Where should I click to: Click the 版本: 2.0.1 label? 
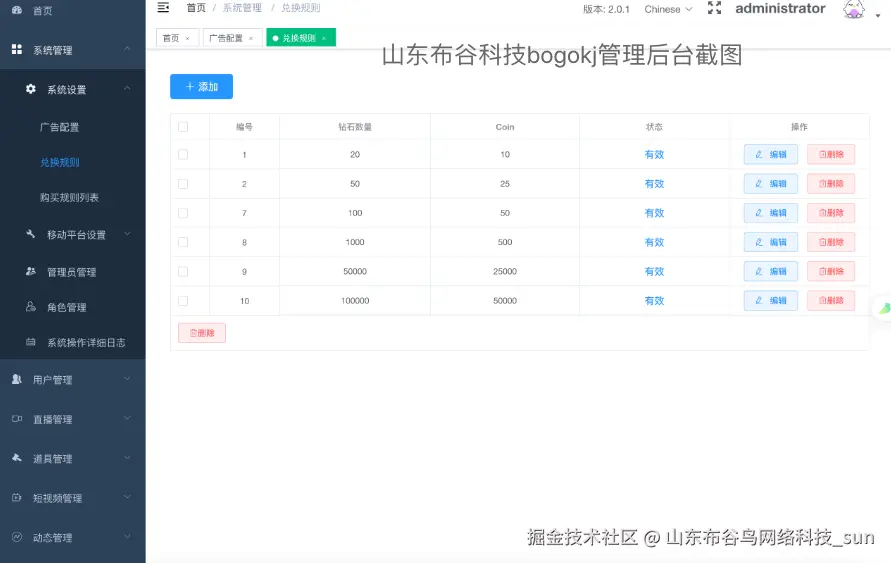[606, 9]
